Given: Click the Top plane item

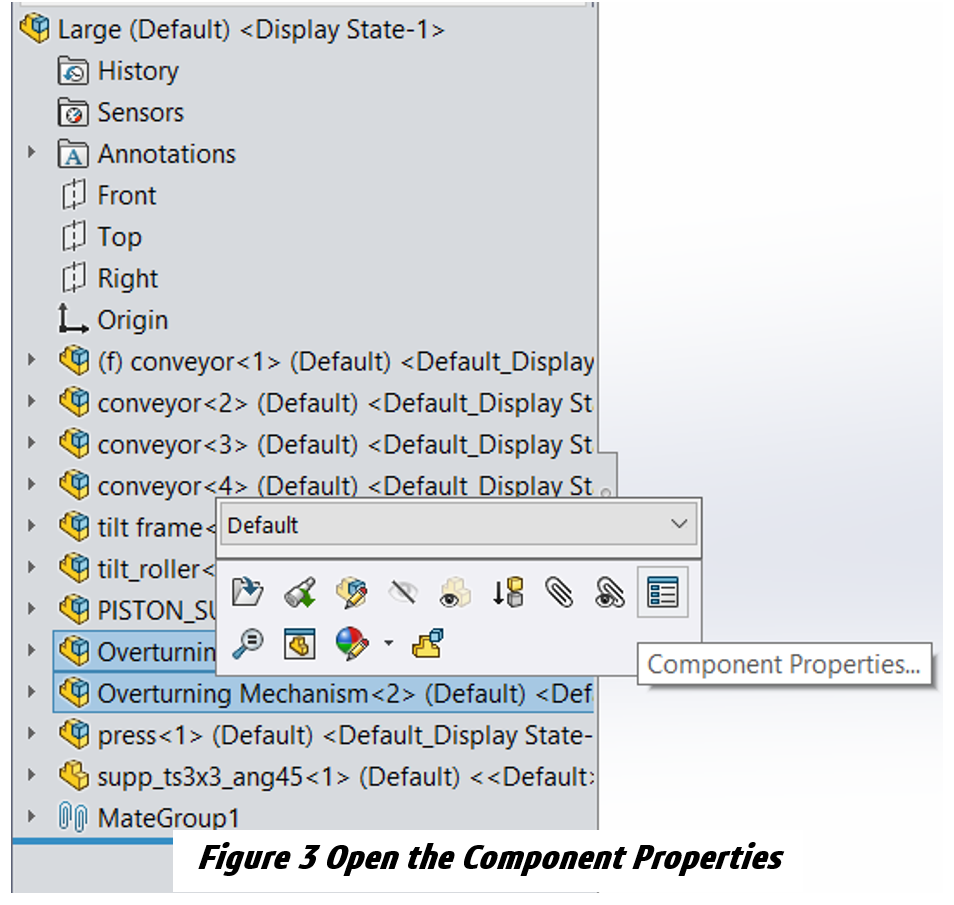Looking at the screenshot, I should point(119,237).
